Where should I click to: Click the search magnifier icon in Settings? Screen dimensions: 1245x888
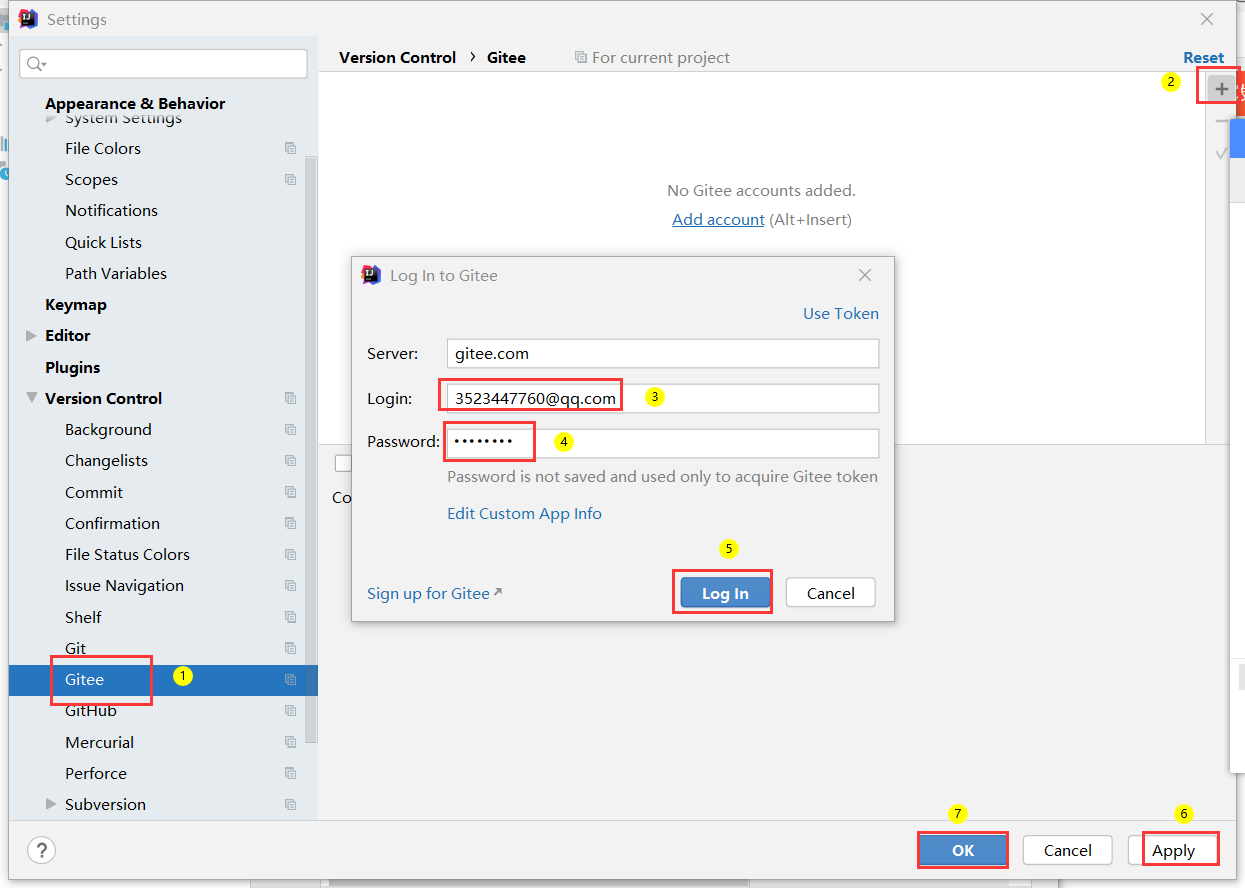point(36,64)
